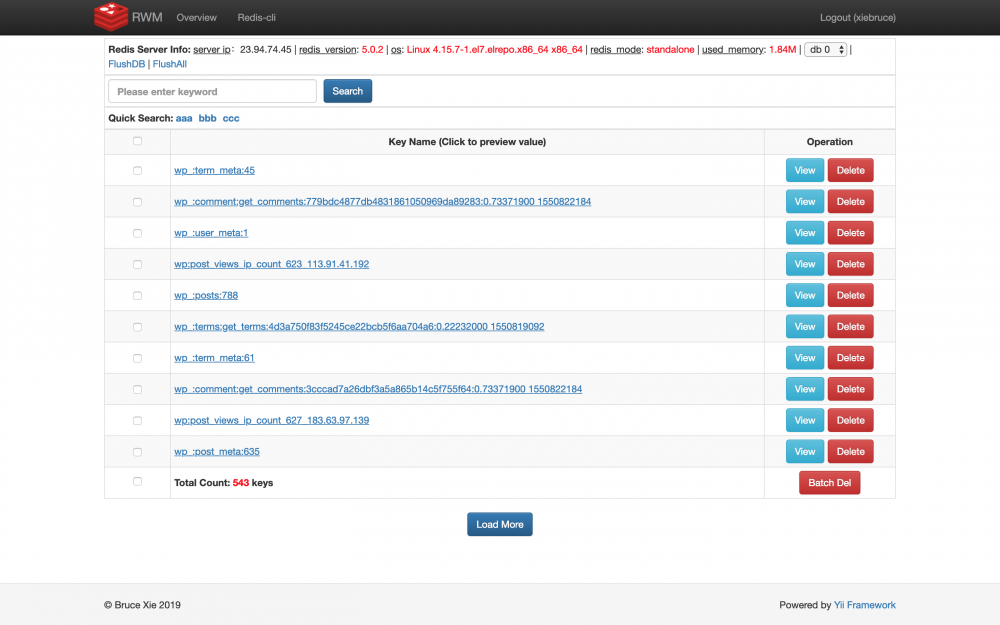The image size is (1000, 625).
Task: Preview value of wp_:term_meta:45 key
Action: click(x=214, y=170)
